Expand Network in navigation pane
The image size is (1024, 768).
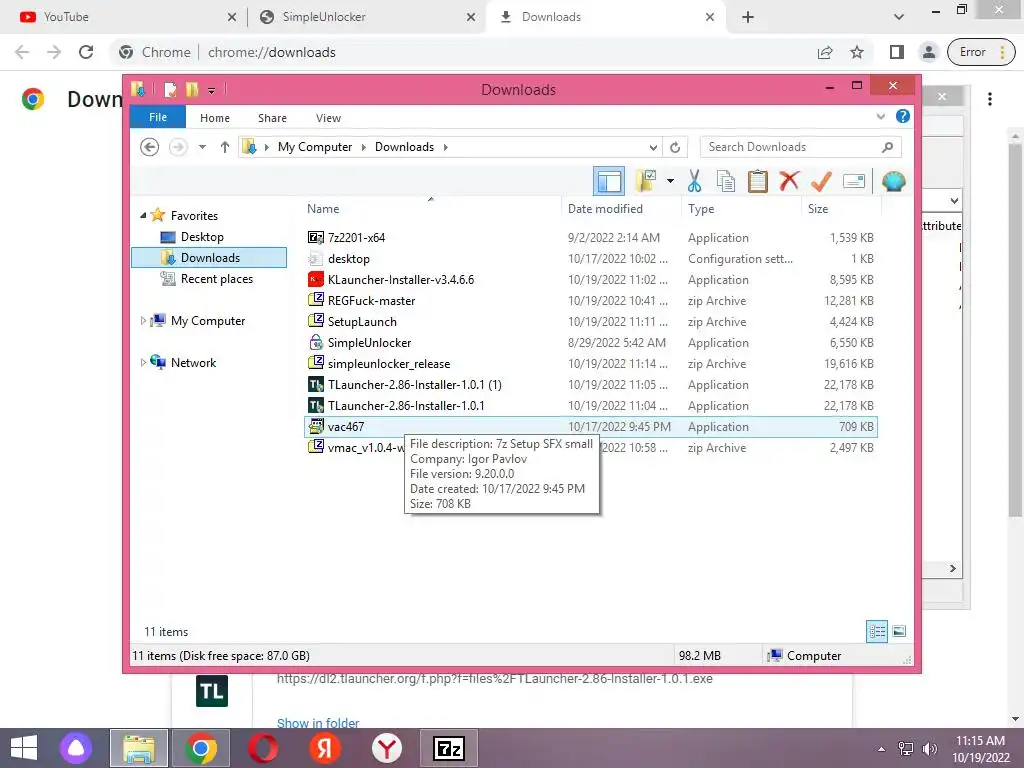coord(143,362)
